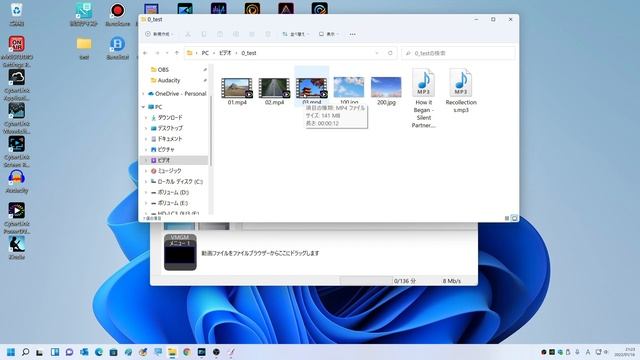Click the Share icon in Explorer toolbar
The height and width of the screenshot is (360, 640).
click(x=252, y=34)
